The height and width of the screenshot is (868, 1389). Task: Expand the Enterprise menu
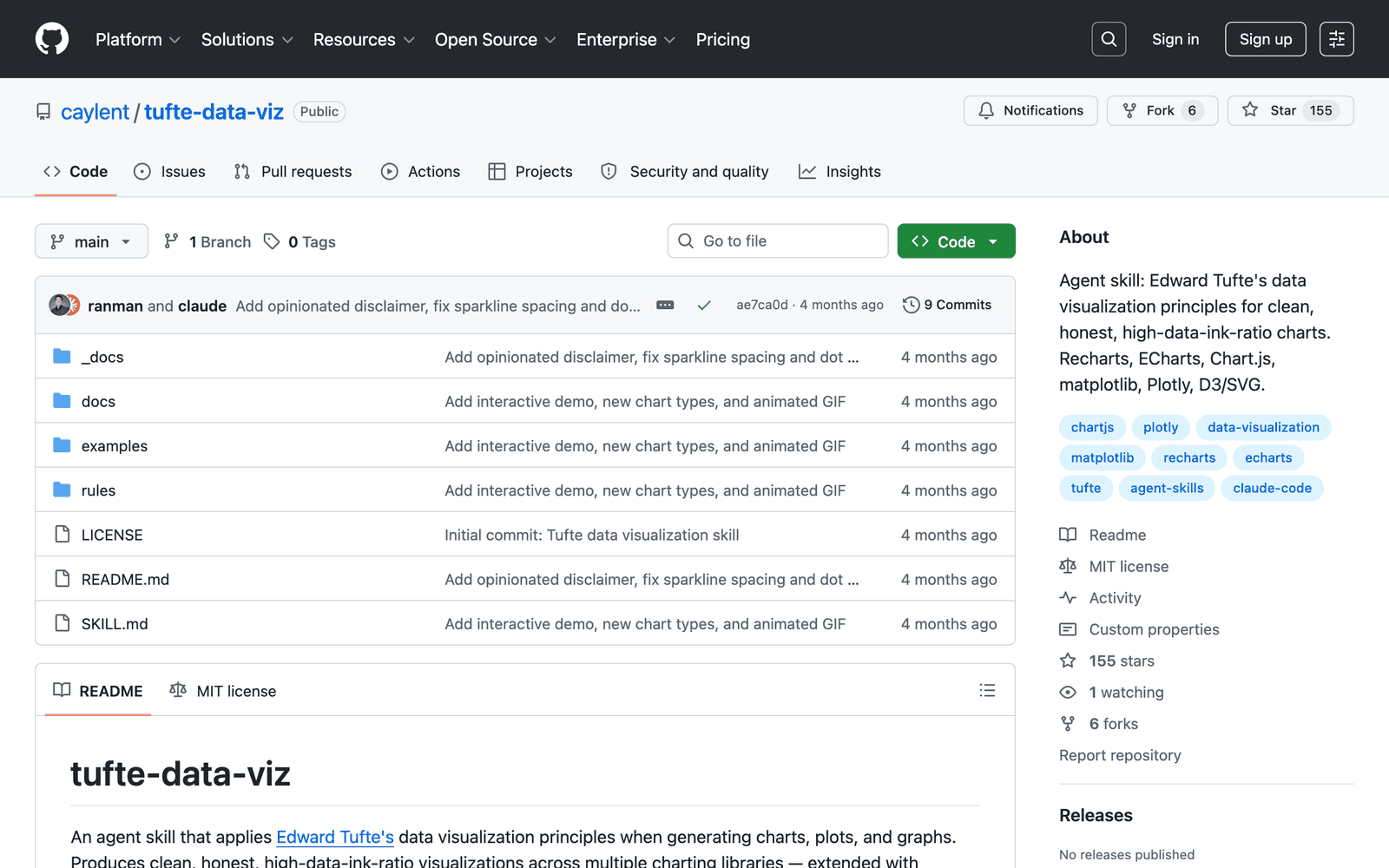(x=626, y=39)
